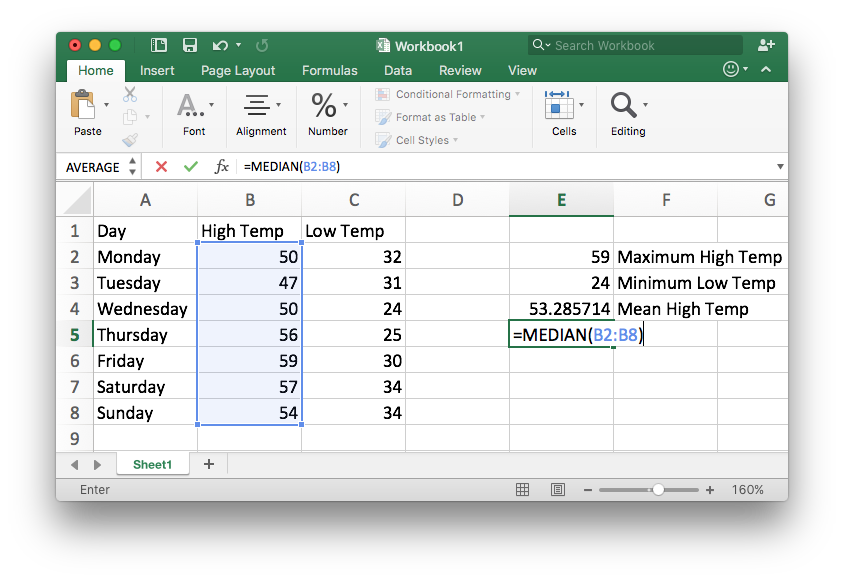The image size is (844, 581).
Task: Click the Undo arrow icon
Action: 219,45
